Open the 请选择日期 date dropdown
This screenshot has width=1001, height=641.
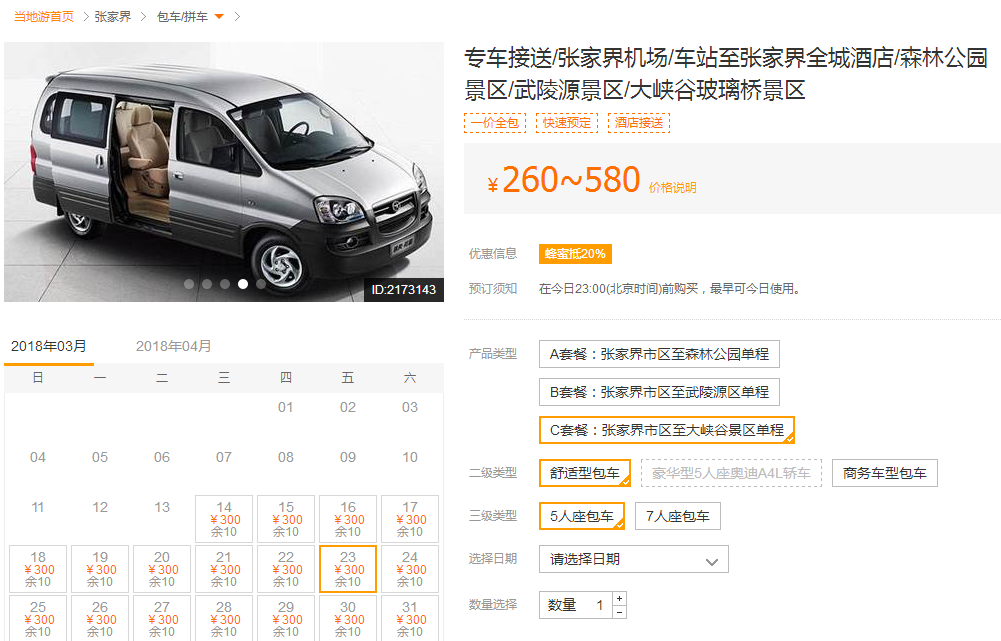click(x=633, y=559)
